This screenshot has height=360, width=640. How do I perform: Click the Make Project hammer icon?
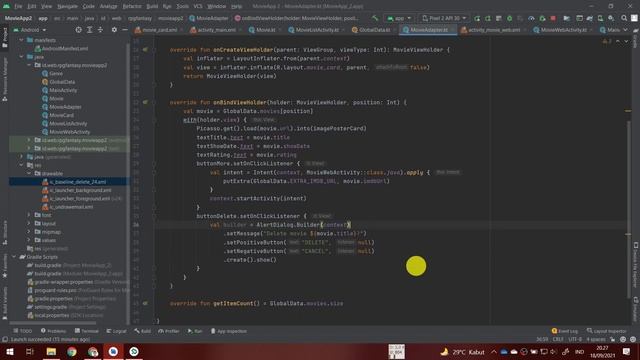pyautogui.click(x=375, y=18)
